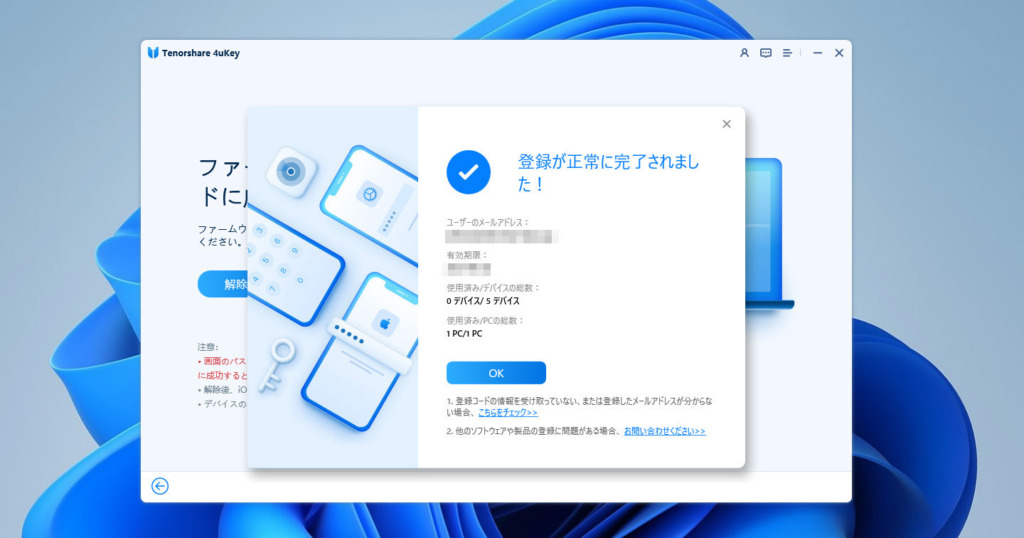Open the こちらをチェック>> link
The height and width of the screenshot is (538, 1024).
[x=508, y=413]
